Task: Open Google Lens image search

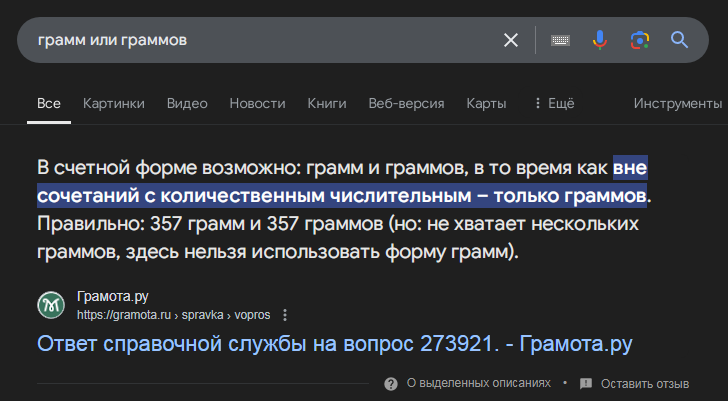Action: click(x=640, y=40)
